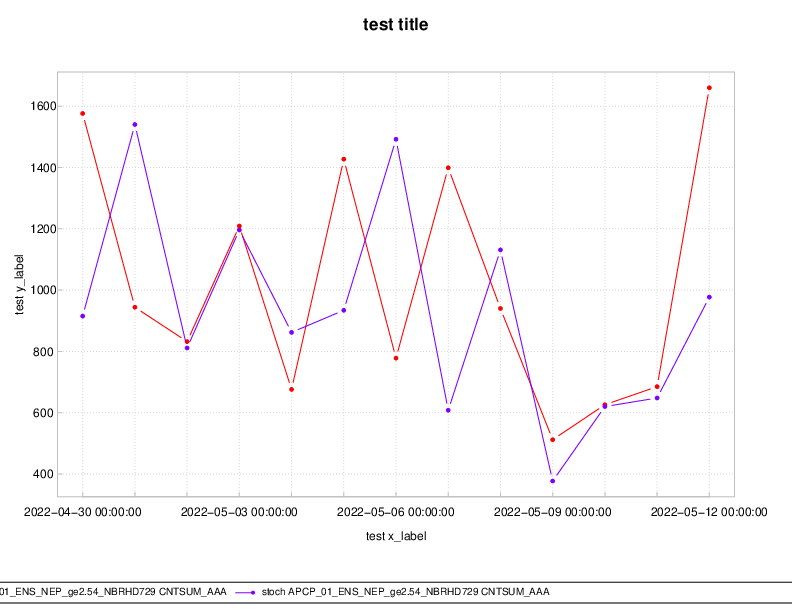Click the 2022-05-12 00:00:00 x-axis tick label

[709, 512]
